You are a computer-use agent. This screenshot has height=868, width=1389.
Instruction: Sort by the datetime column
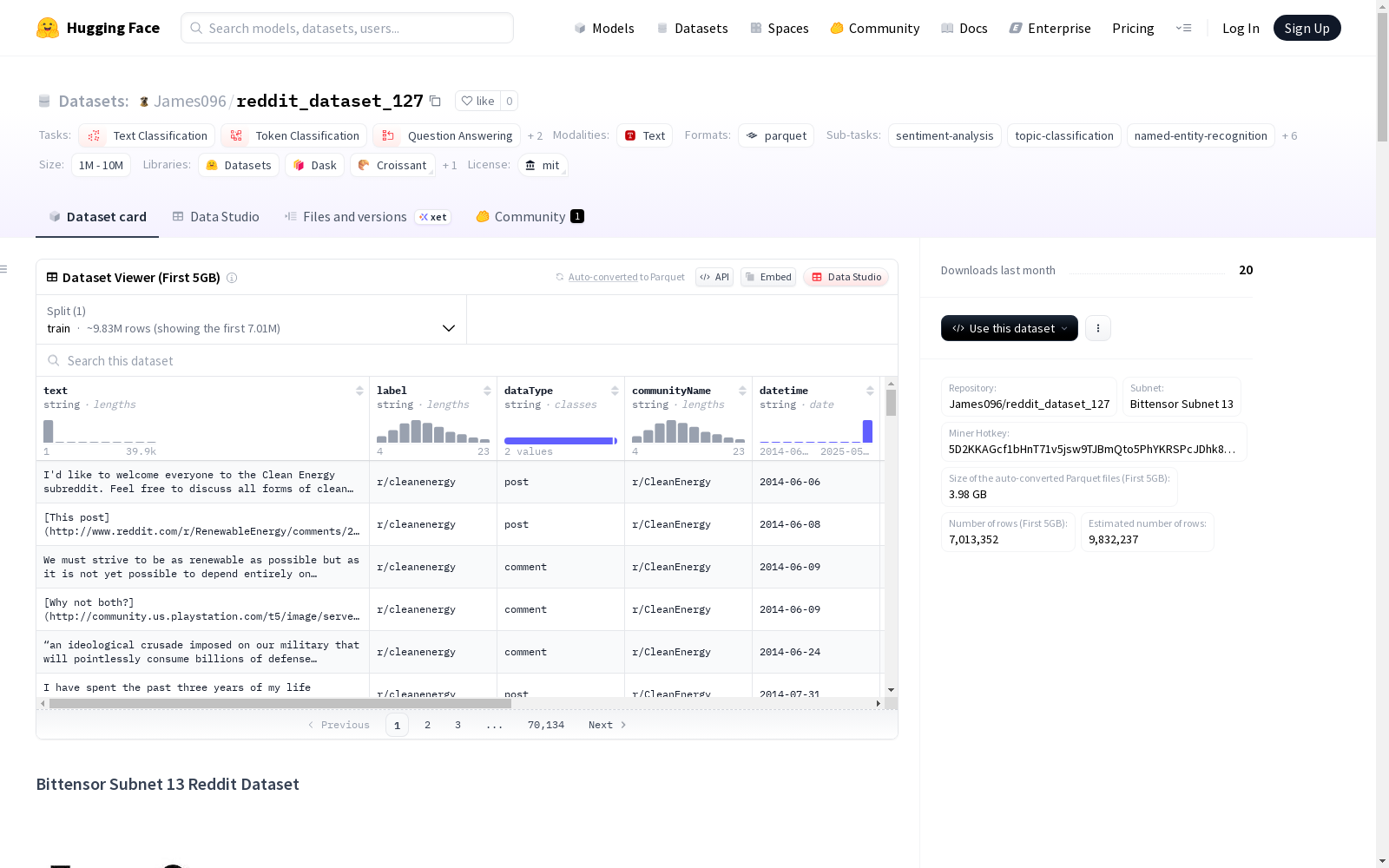click(x=870, y=391)
